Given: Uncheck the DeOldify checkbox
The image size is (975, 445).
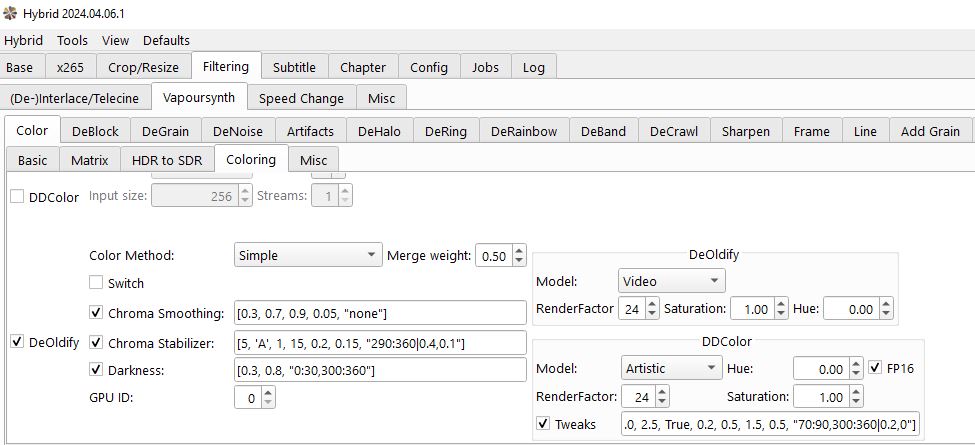Looking at the screenshot, I should point(17,342).
